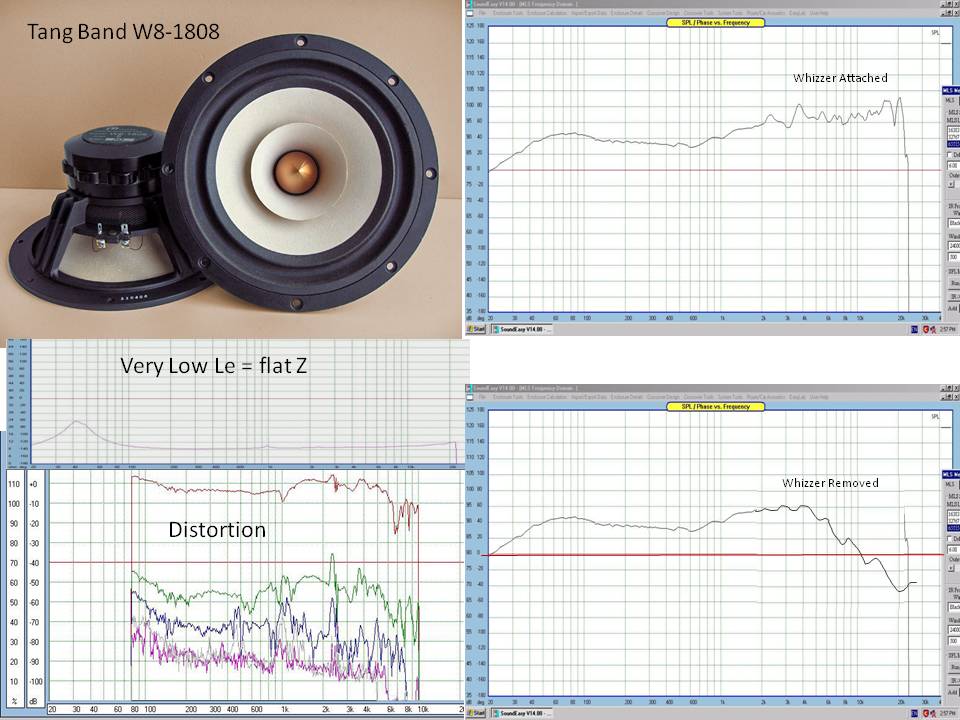960x720 pixels.
Task: Select the highlighted MLS length entry in the upper list
Action: pos(954,144)
